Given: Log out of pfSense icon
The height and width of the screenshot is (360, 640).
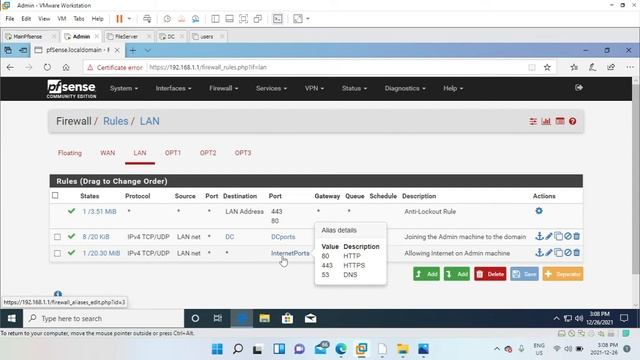Looking at the screenshot, I should pyautogui.click(x=579, y=88).
